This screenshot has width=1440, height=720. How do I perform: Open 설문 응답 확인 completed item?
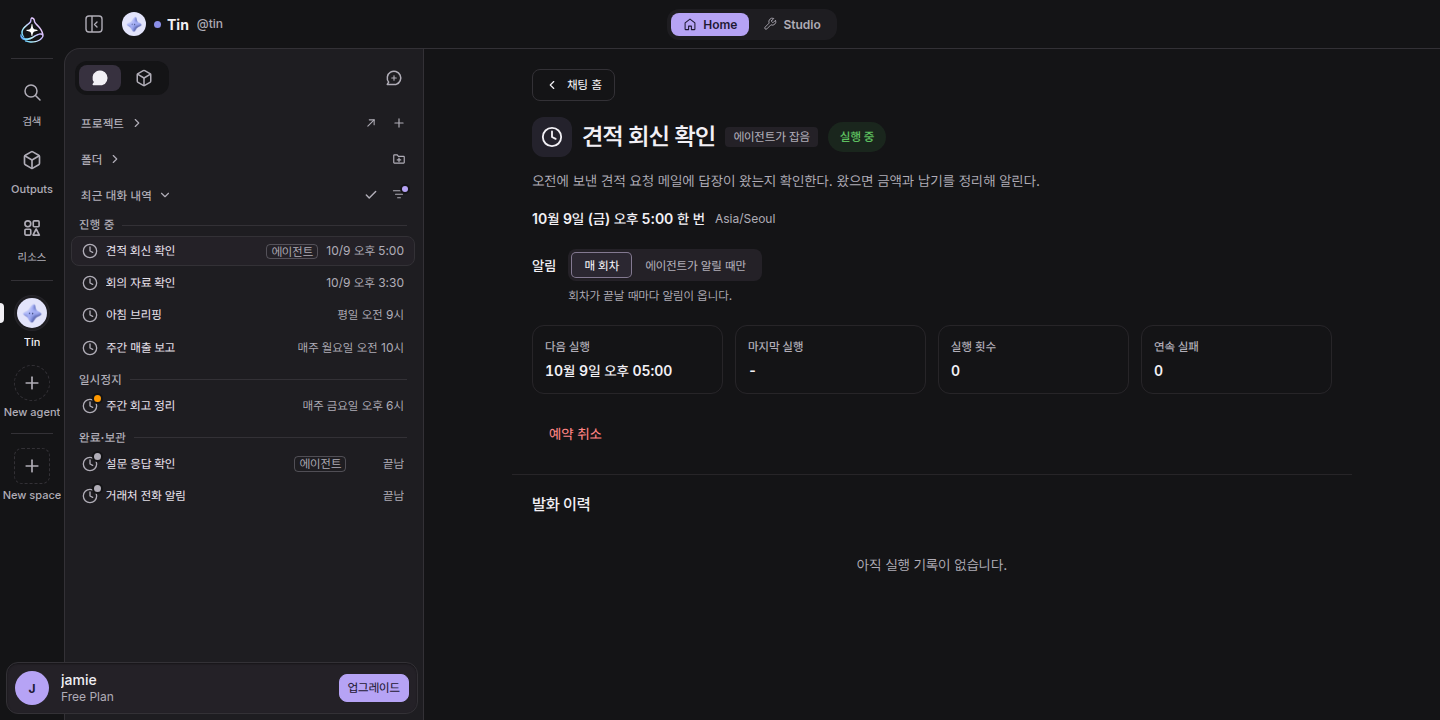[243, 464]
